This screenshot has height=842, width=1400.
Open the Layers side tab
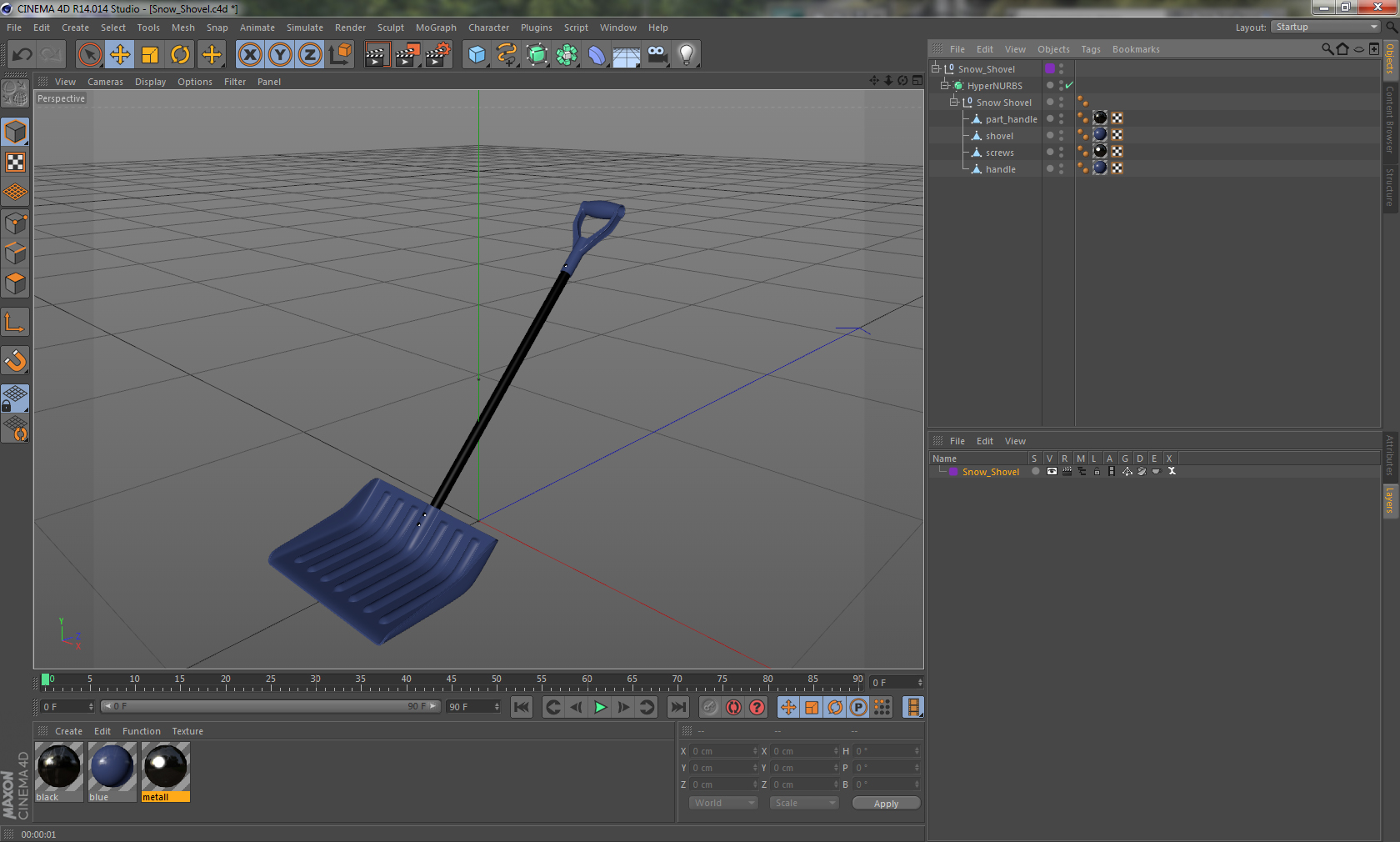pyautogui.click(x=1390, y=500)
